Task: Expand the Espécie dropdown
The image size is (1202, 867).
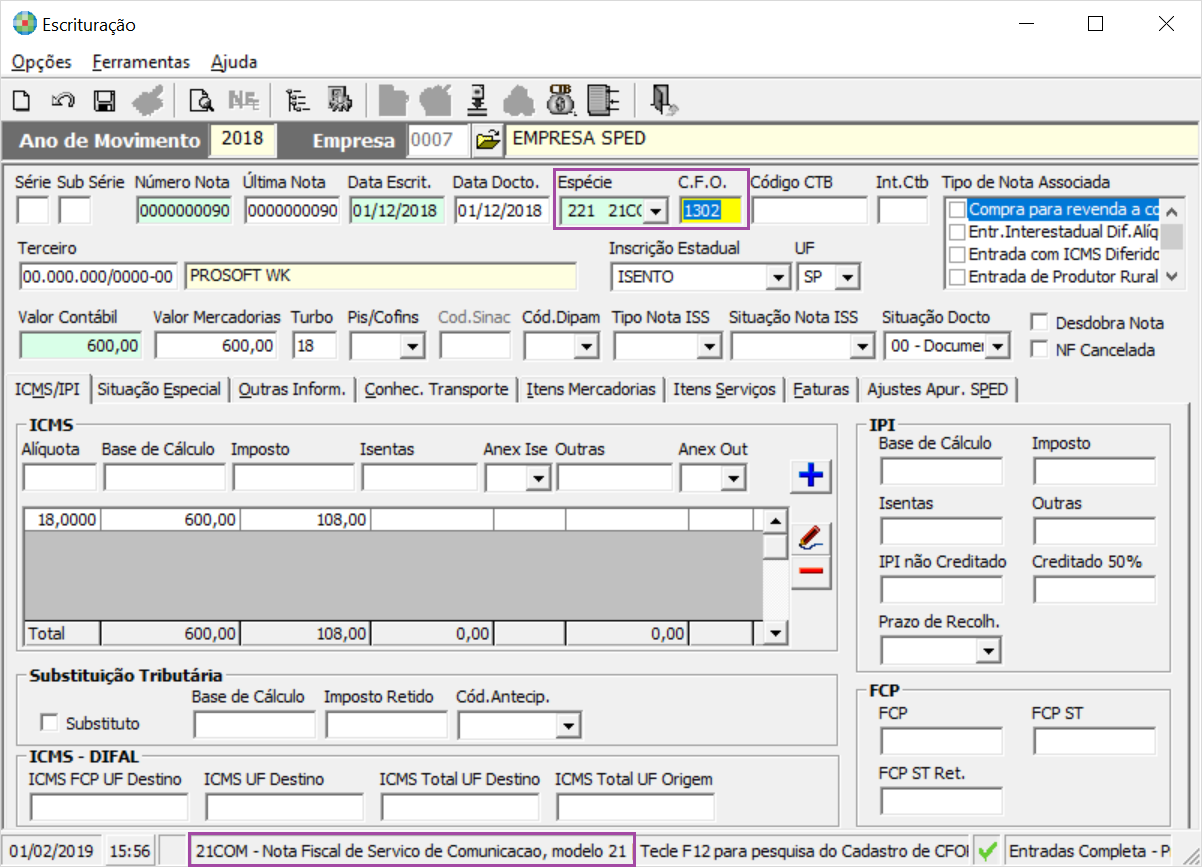Action: pos(655,211)
